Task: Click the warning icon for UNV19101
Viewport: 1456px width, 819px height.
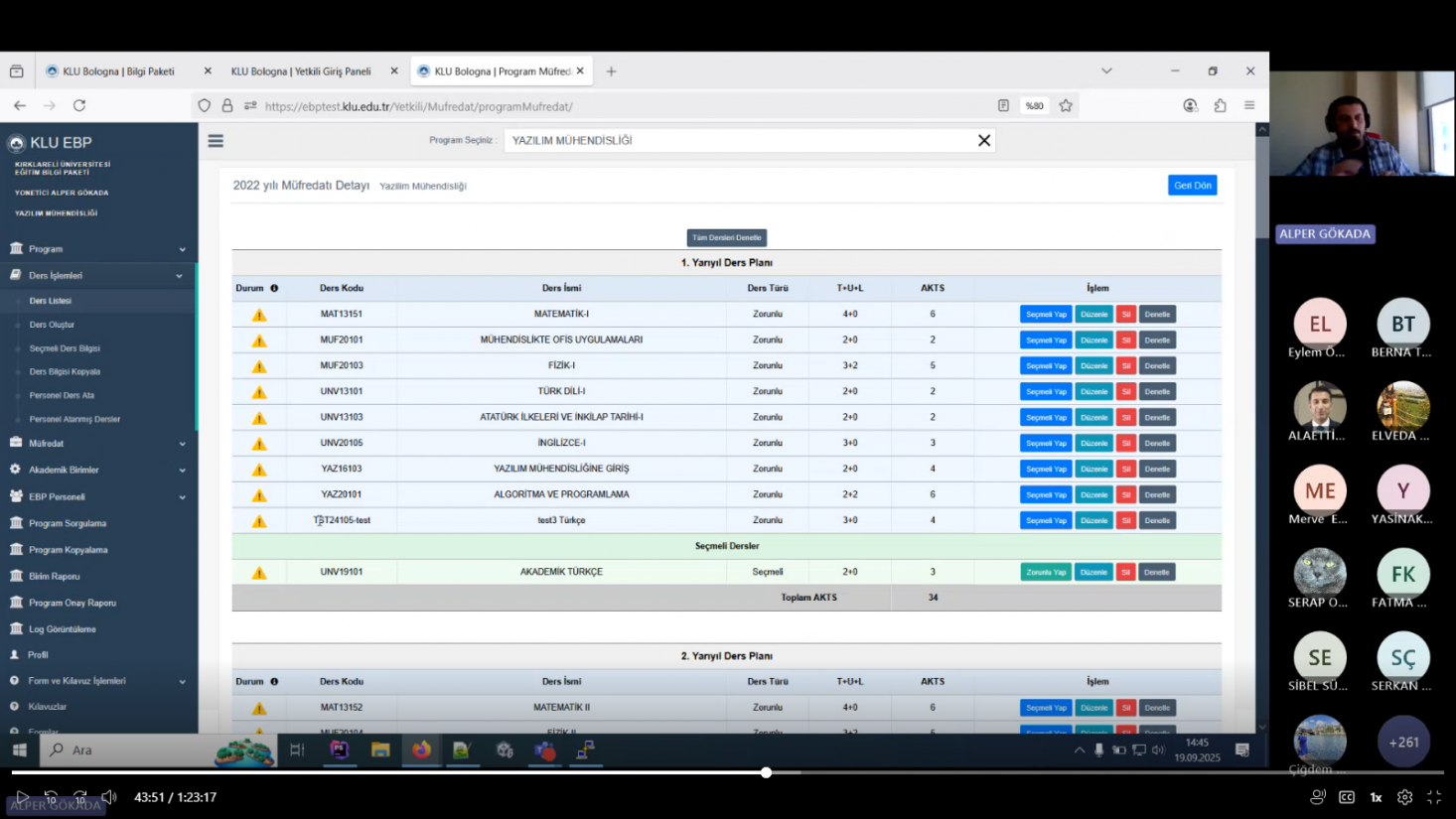Action: [x=259, y=573]
